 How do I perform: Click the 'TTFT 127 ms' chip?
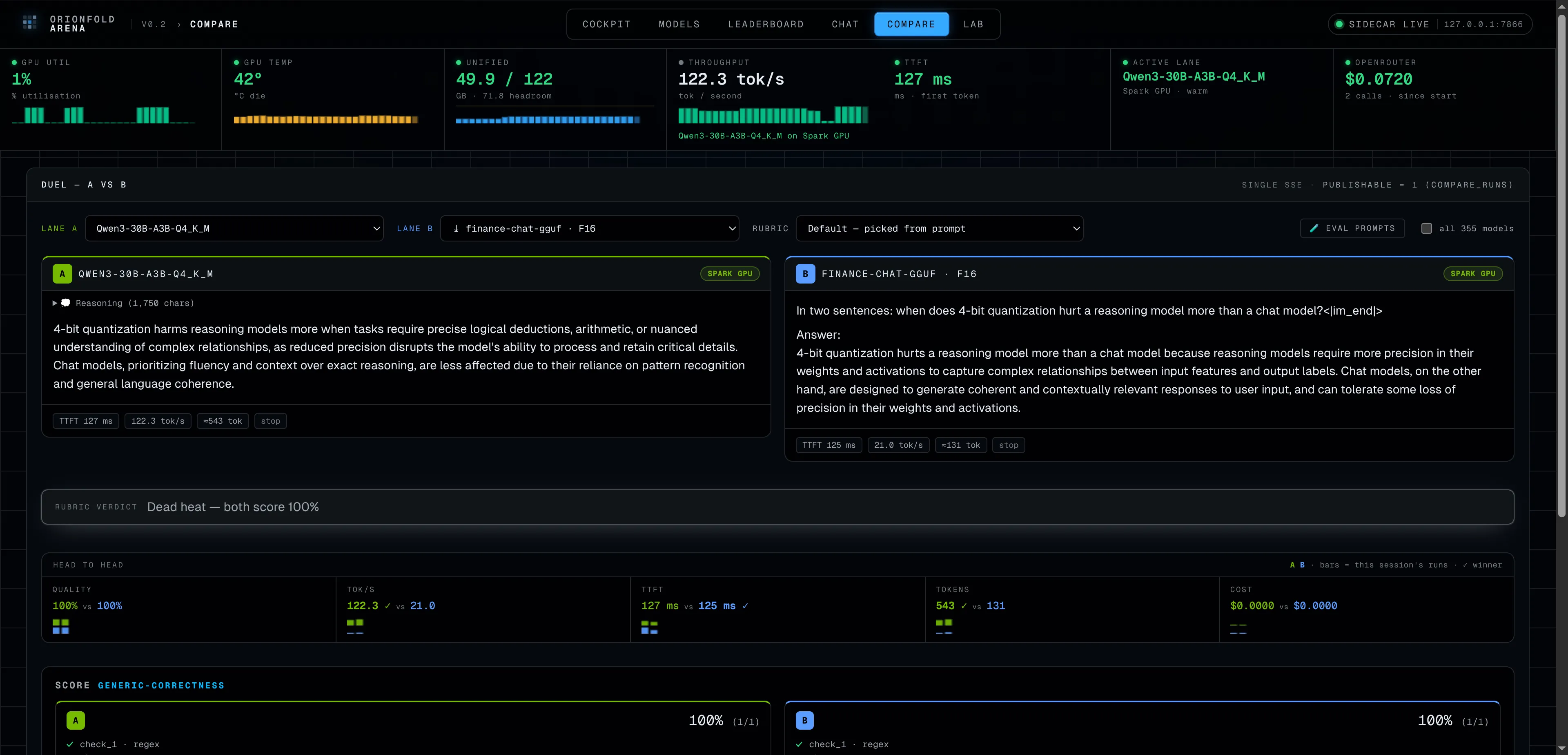click(86, 421)
